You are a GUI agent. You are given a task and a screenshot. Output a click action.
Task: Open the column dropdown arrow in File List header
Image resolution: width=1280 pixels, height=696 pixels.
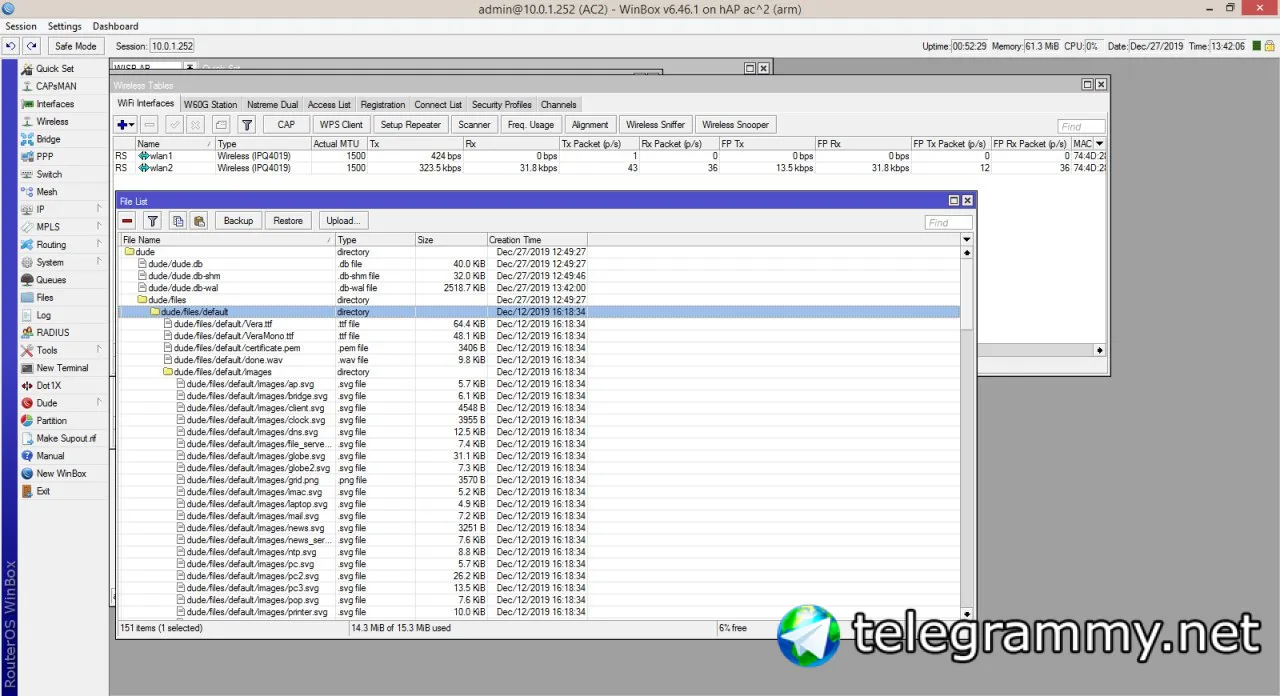coord(966,240)
